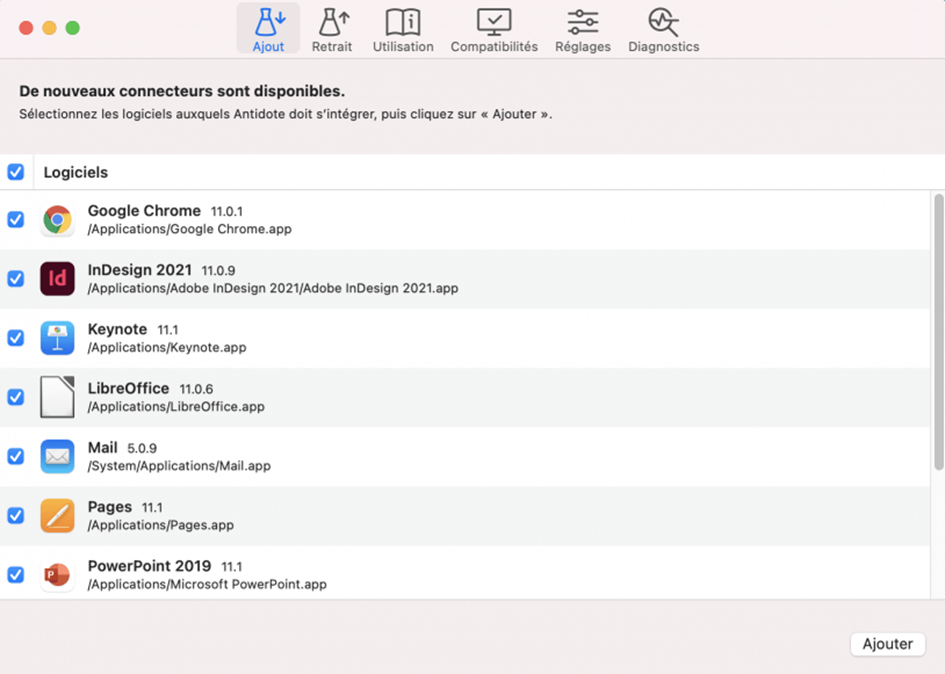
Task: Click the /System/Applications/Mail.app path
Action: click(179, 466)
